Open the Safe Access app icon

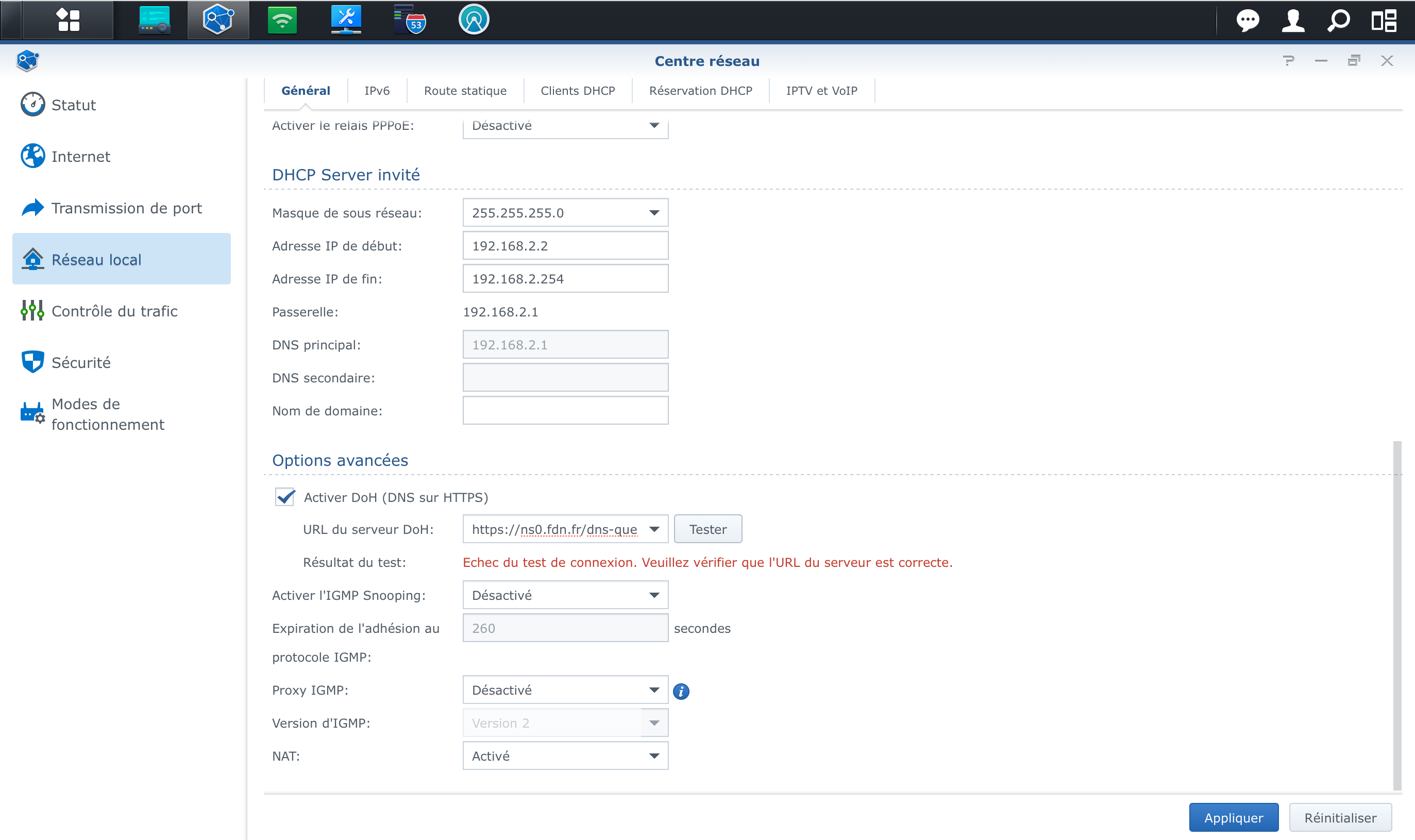click(x=473, y=21)
